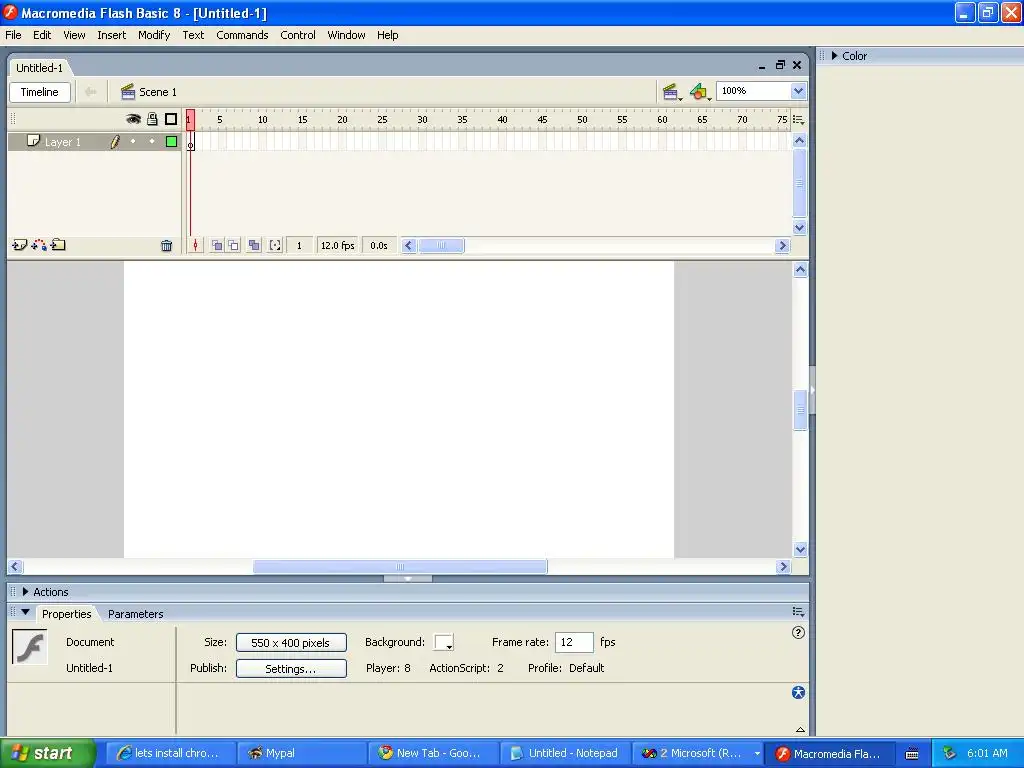Open the File menu
This screenshot has width=1024, height=768.
(x=13, y=35)
